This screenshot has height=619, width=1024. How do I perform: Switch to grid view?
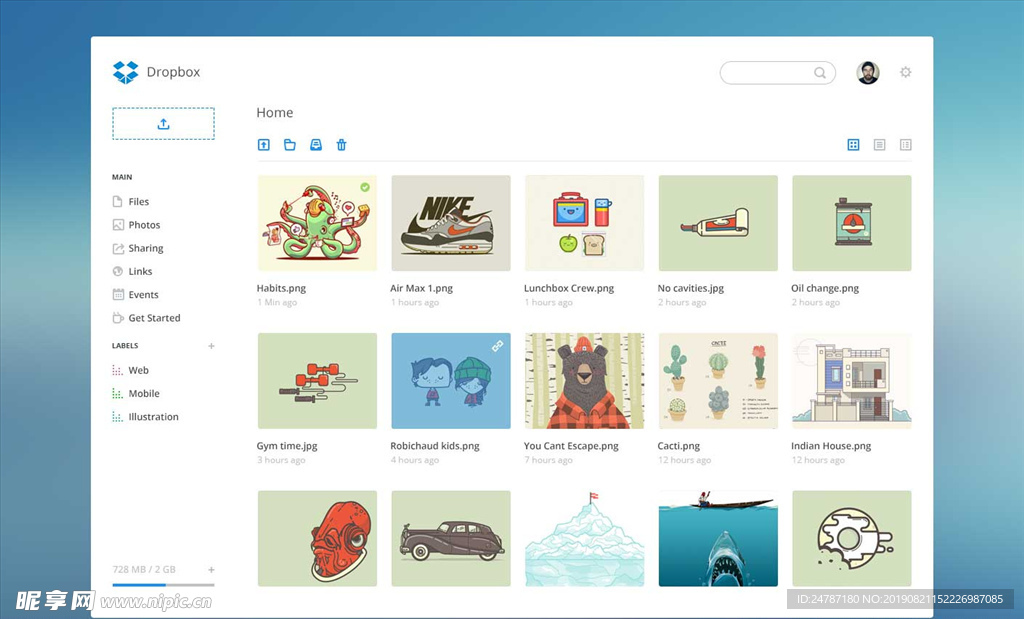coord(854,145)
